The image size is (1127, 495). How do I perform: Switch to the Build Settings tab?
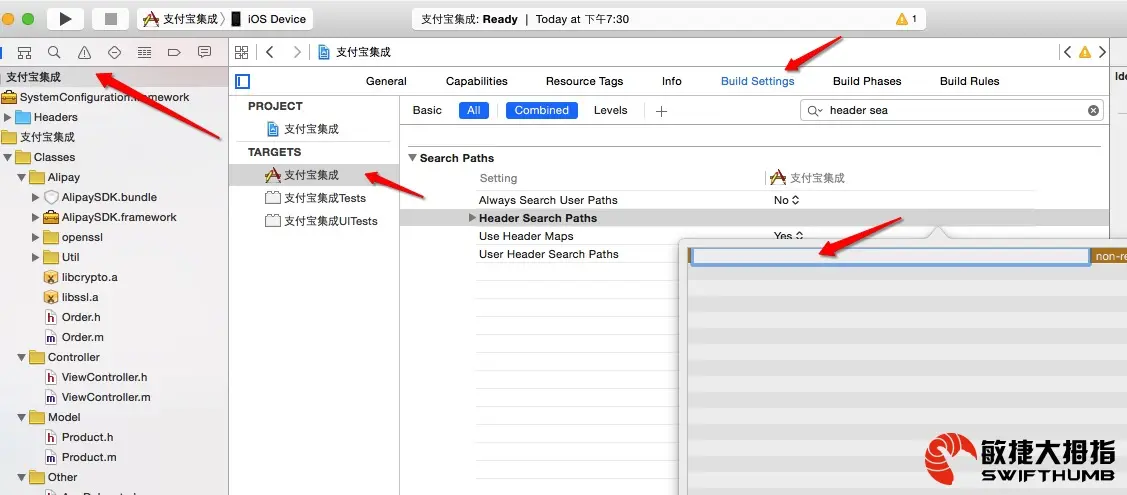point(758,81)
